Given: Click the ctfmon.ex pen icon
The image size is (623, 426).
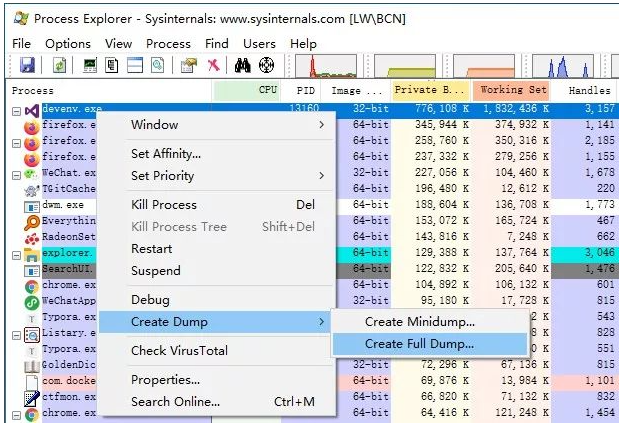Looking at the screenshot, I should click(32, 398).
